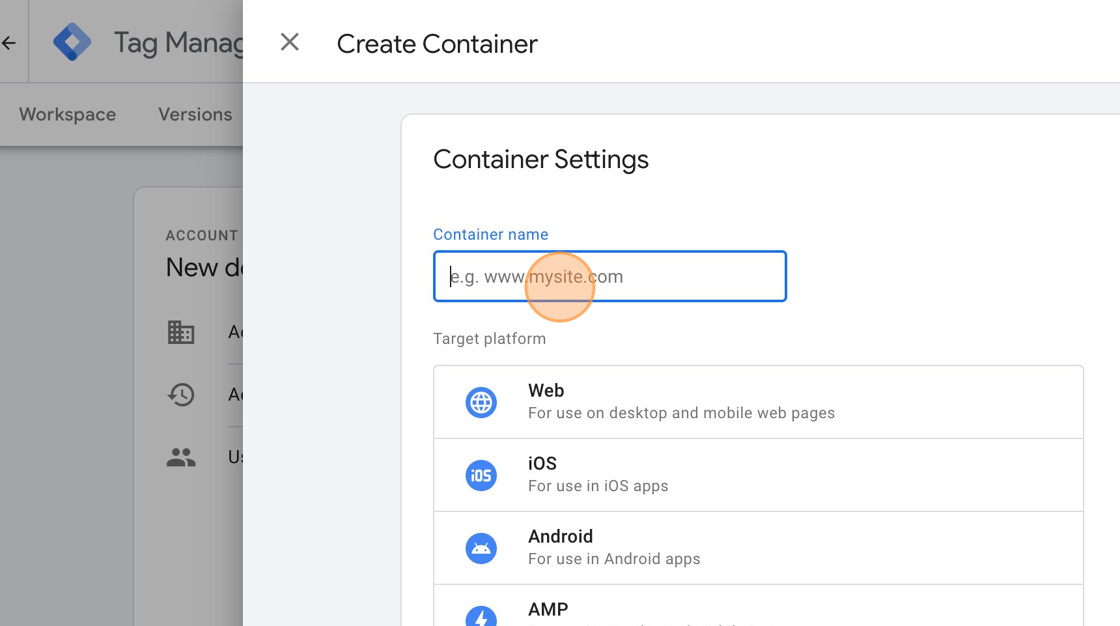
Task: Click the Create Container title text
Action: coord(437,44)
